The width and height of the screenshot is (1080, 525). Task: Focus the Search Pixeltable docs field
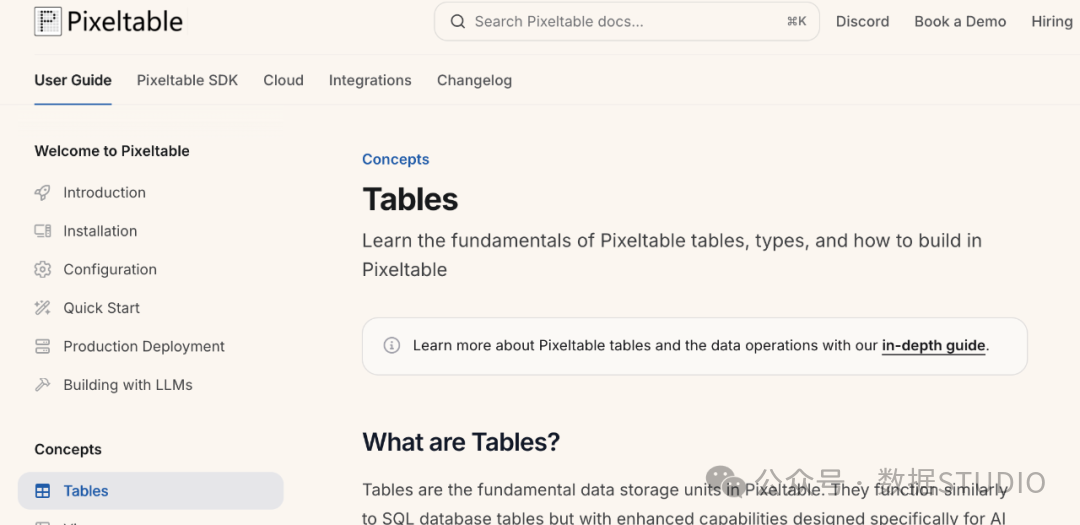(x=627, y=21)
